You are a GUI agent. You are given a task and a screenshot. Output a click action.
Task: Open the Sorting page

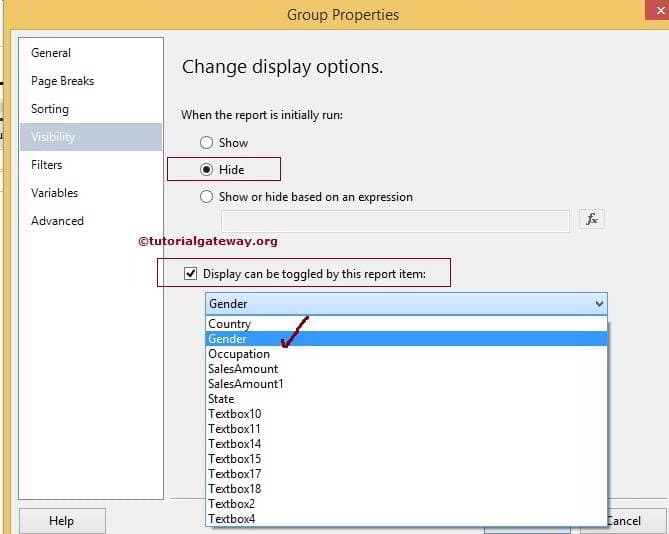[x=91, y=109]
